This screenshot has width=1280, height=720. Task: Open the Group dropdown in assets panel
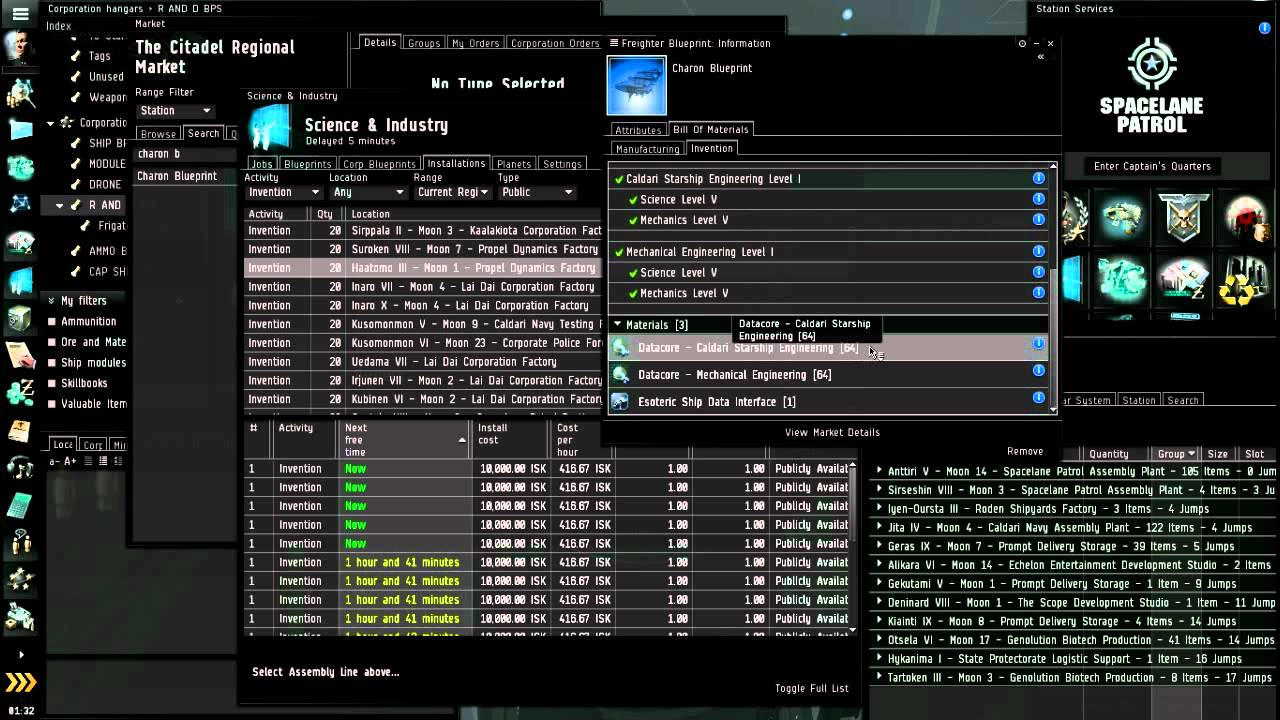click(1176, 454)
